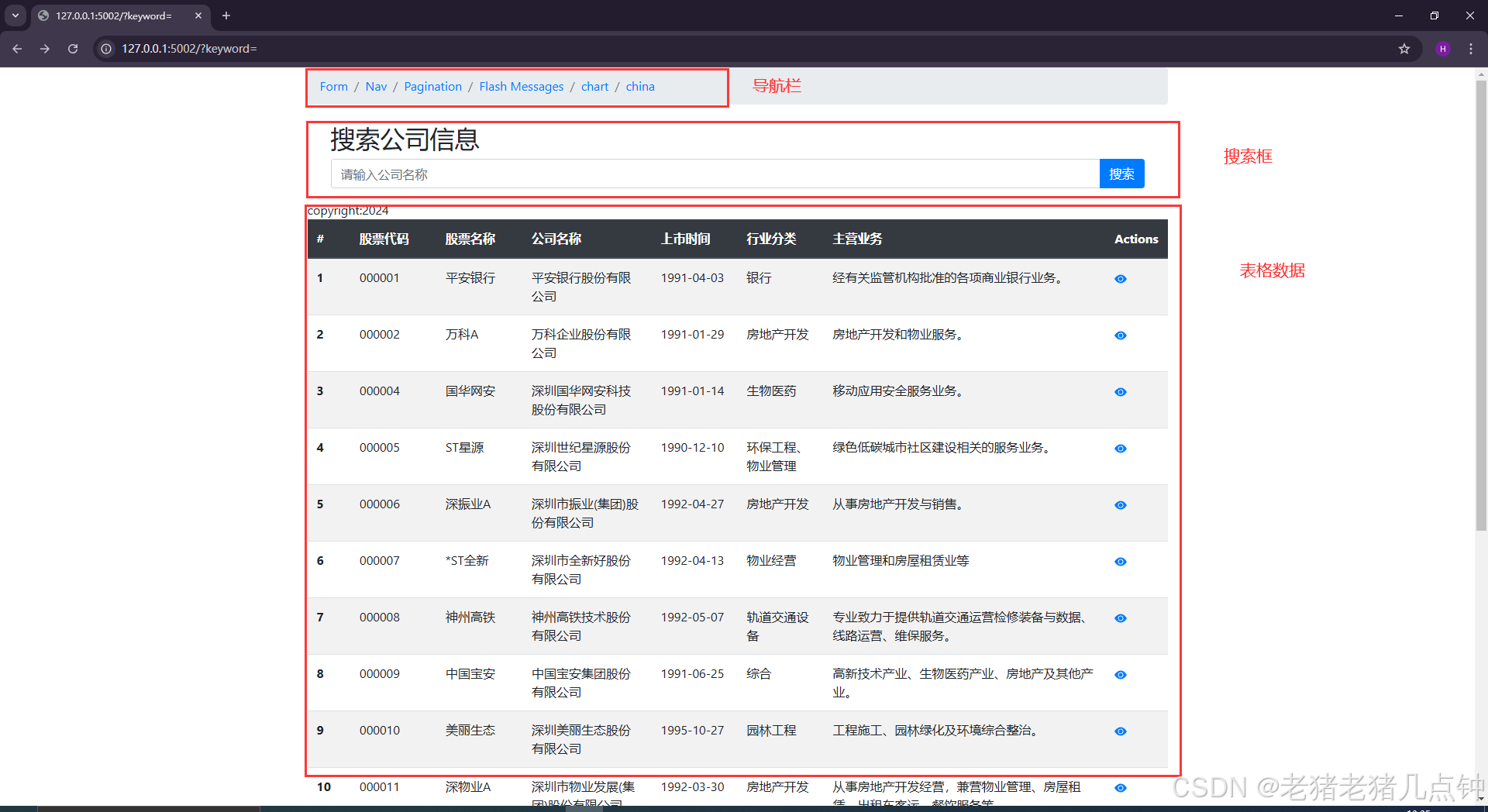Image resolution: width=1488 pixels, height=812 pixels.
Task: Click the browser profile avatar
Action: 1442,48
